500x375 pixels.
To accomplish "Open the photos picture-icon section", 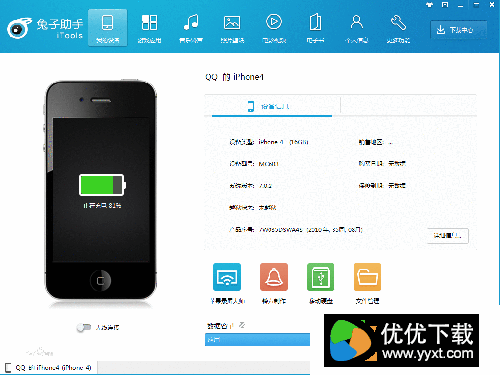I will [232, 28].
